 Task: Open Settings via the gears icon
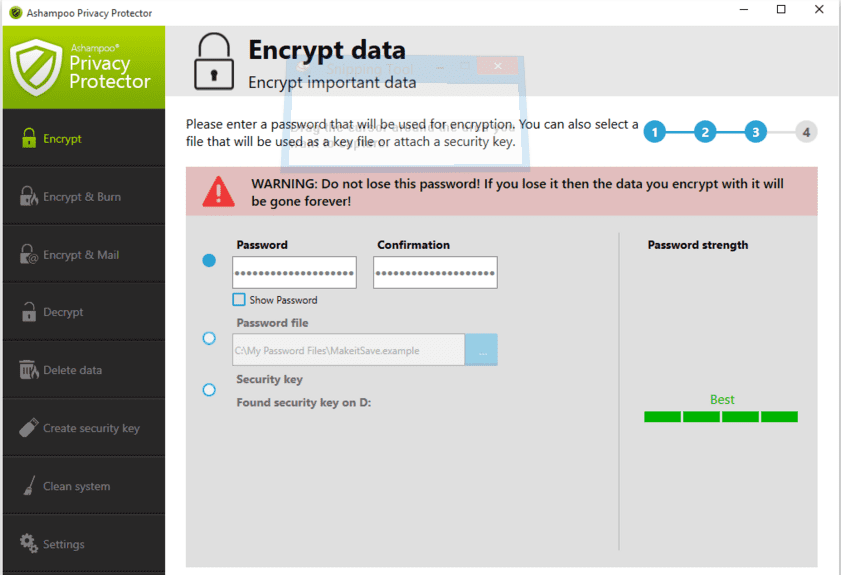[29, 543]
